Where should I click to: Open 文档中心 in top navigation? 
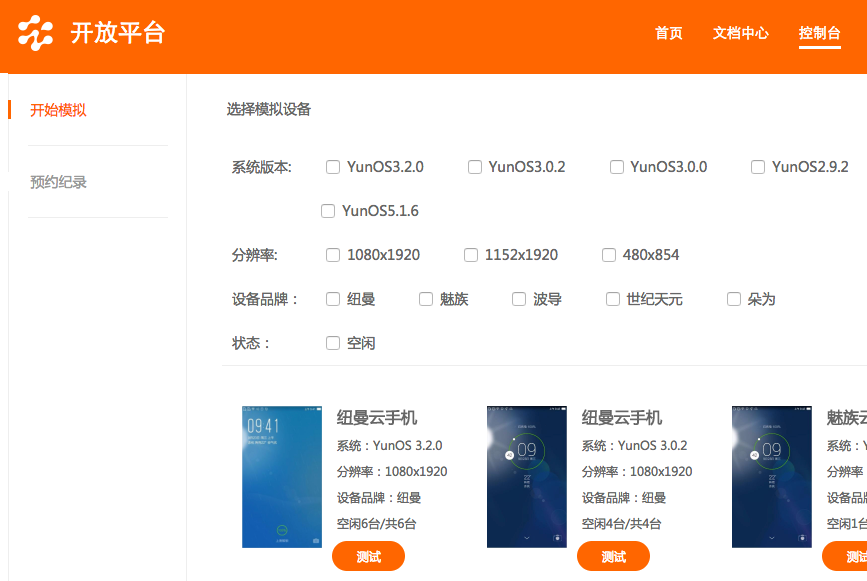pyautogui.click(x=740, y=33)
